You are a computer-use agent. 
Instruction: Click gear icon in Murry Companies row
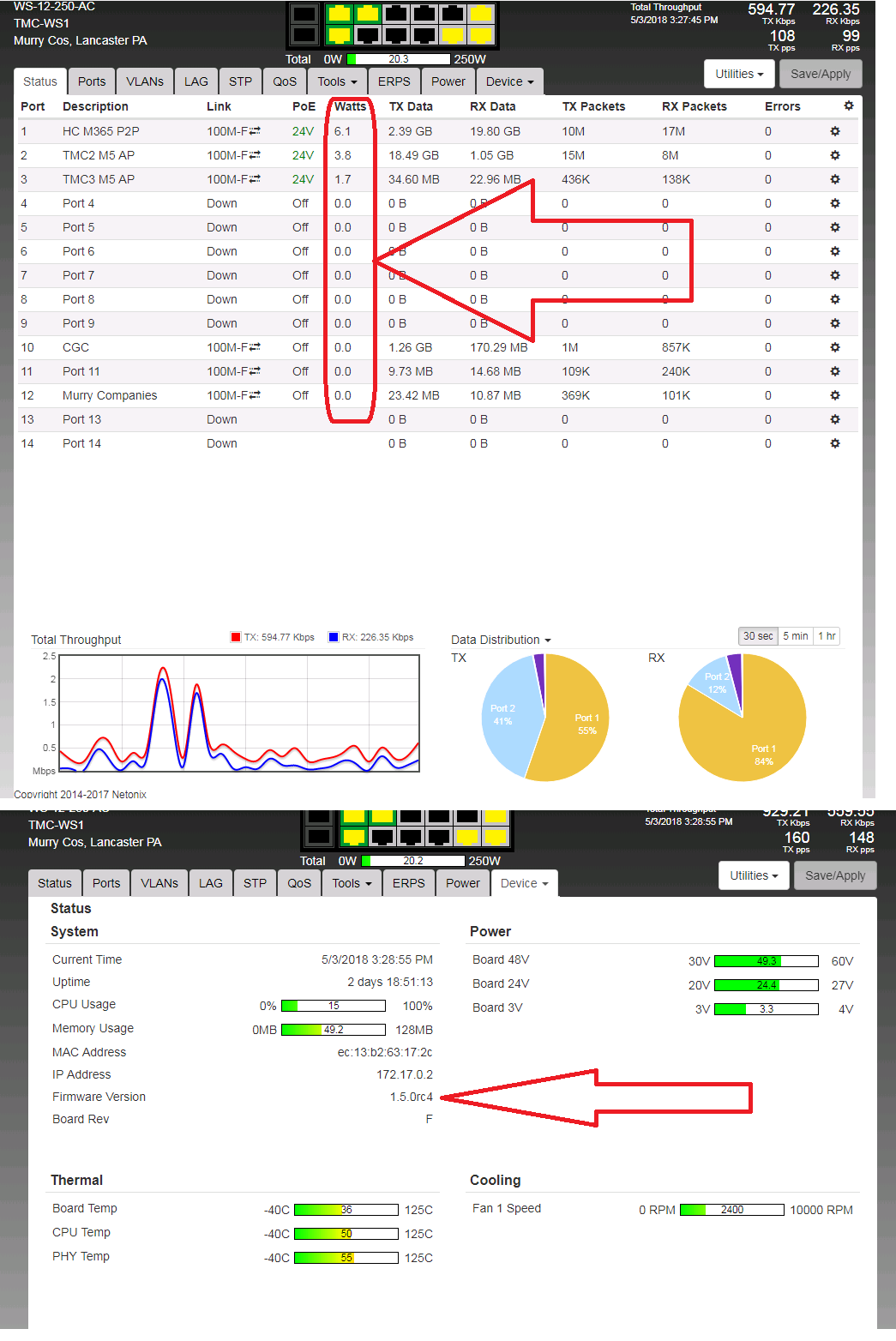click(x=835, y=395)
